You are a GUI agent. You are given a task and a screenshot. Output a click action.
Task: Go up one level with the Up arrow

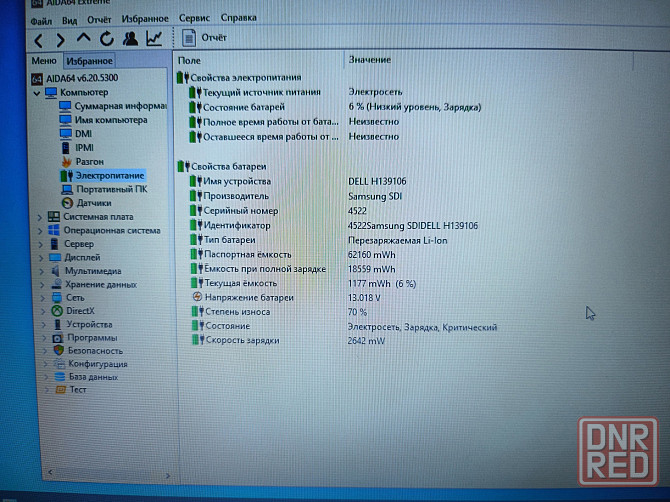84,38
